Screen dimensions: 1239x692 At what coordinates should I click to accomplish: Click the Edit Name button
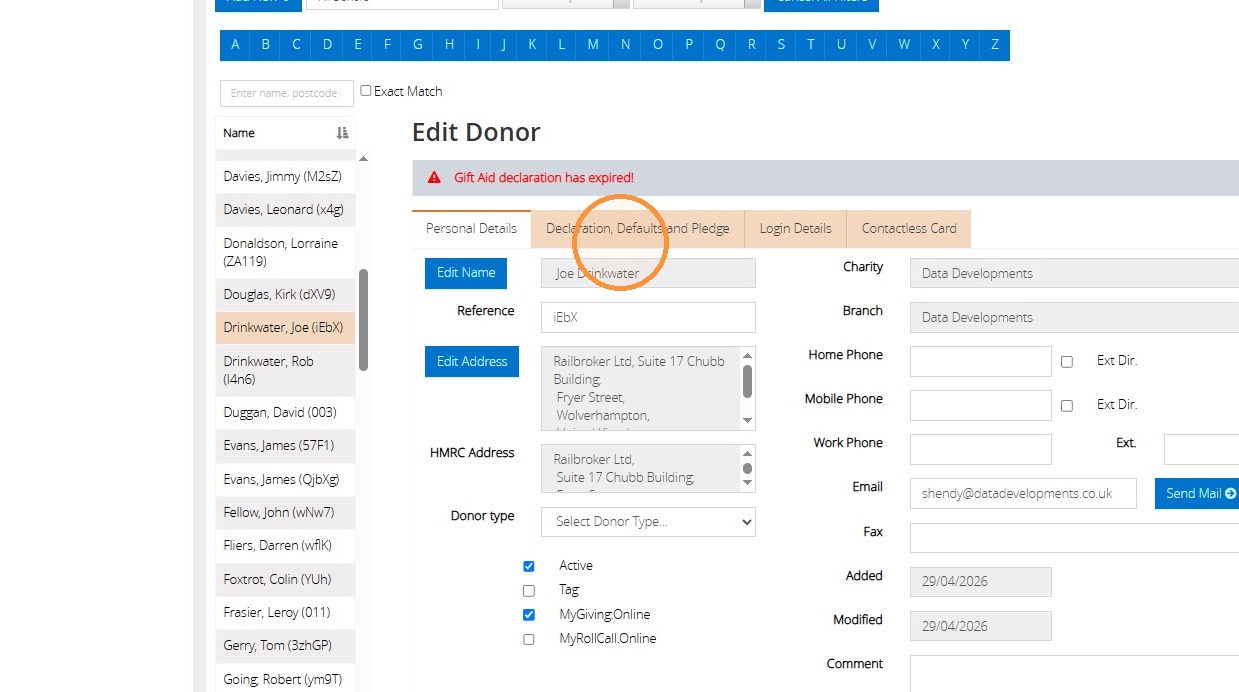(x=466, y=273)
